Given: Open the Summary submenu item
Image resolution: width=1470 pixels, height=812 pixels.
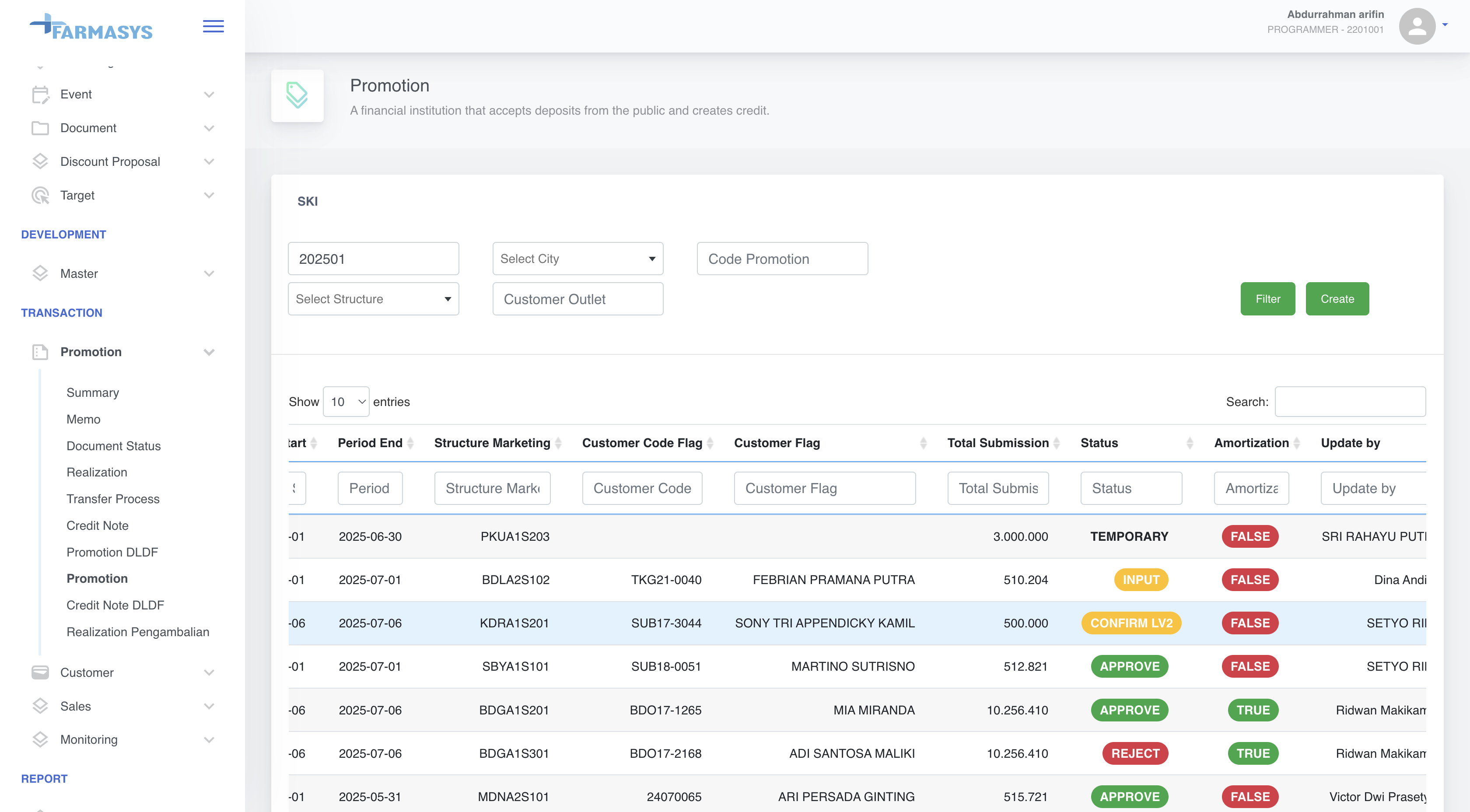Looking at the screenshot, I should (x=92, y=392).
